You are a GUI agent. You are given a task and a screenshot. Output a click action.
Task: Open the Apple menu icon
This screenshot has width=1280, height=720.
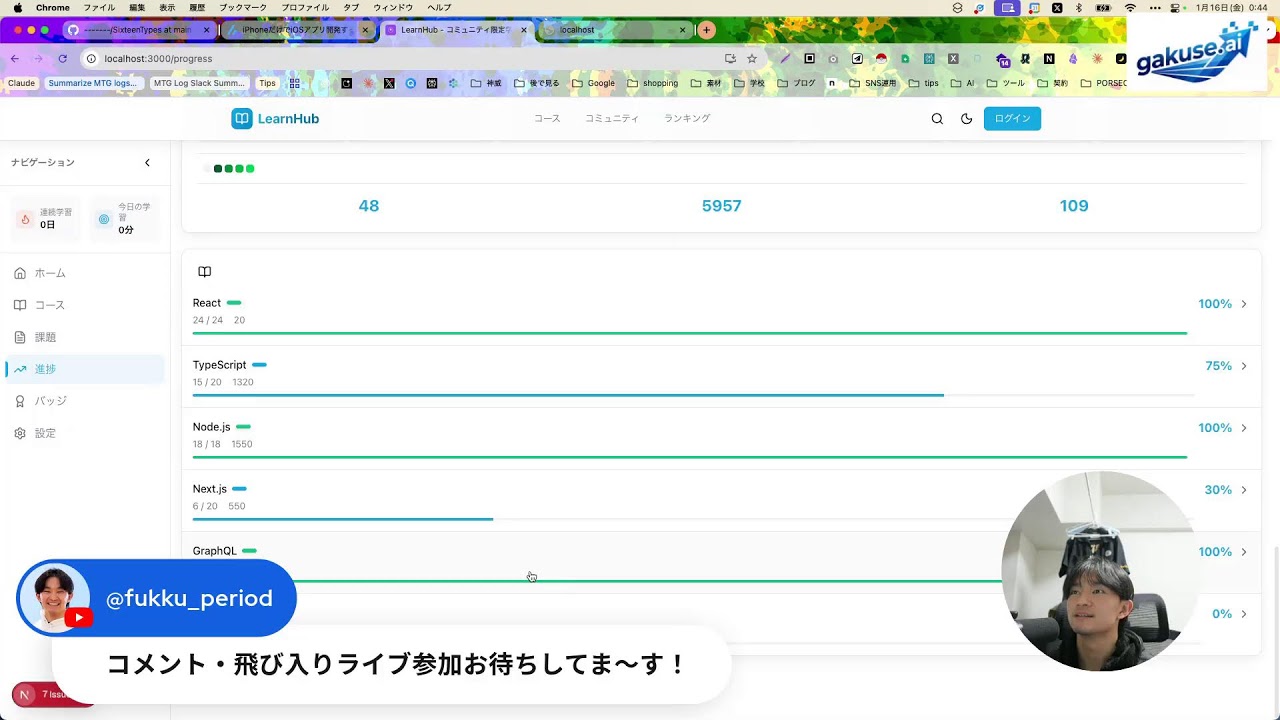tap(18, 7)
